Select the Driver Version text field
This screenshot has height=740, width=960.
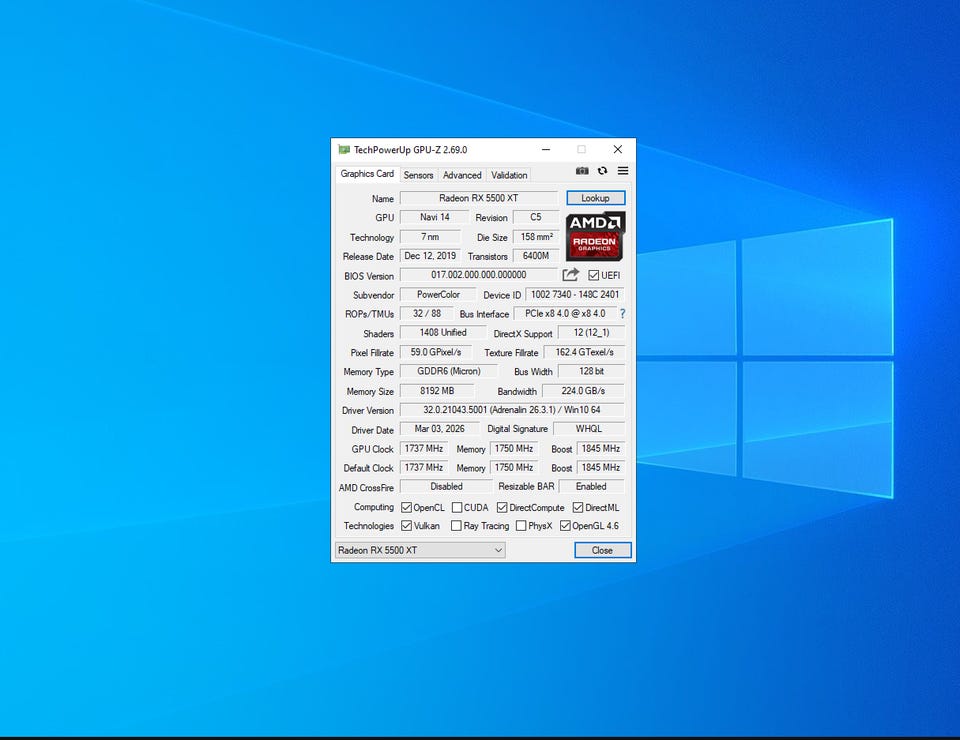pos(511,410)
